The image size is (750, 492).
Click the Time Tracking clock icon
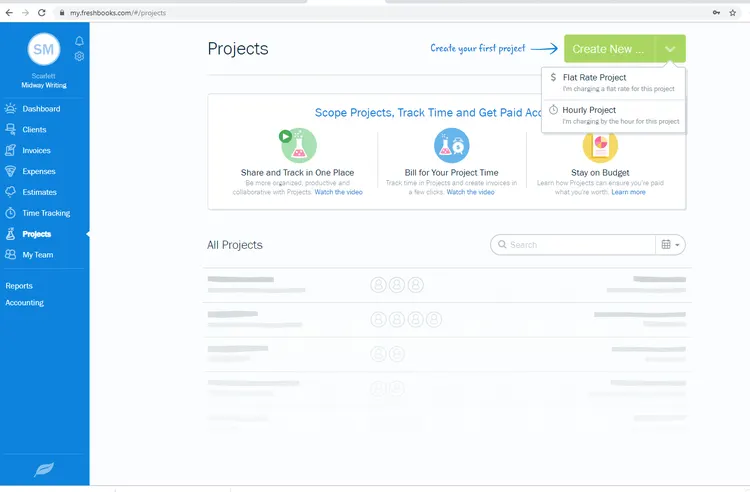pos(11,213)
